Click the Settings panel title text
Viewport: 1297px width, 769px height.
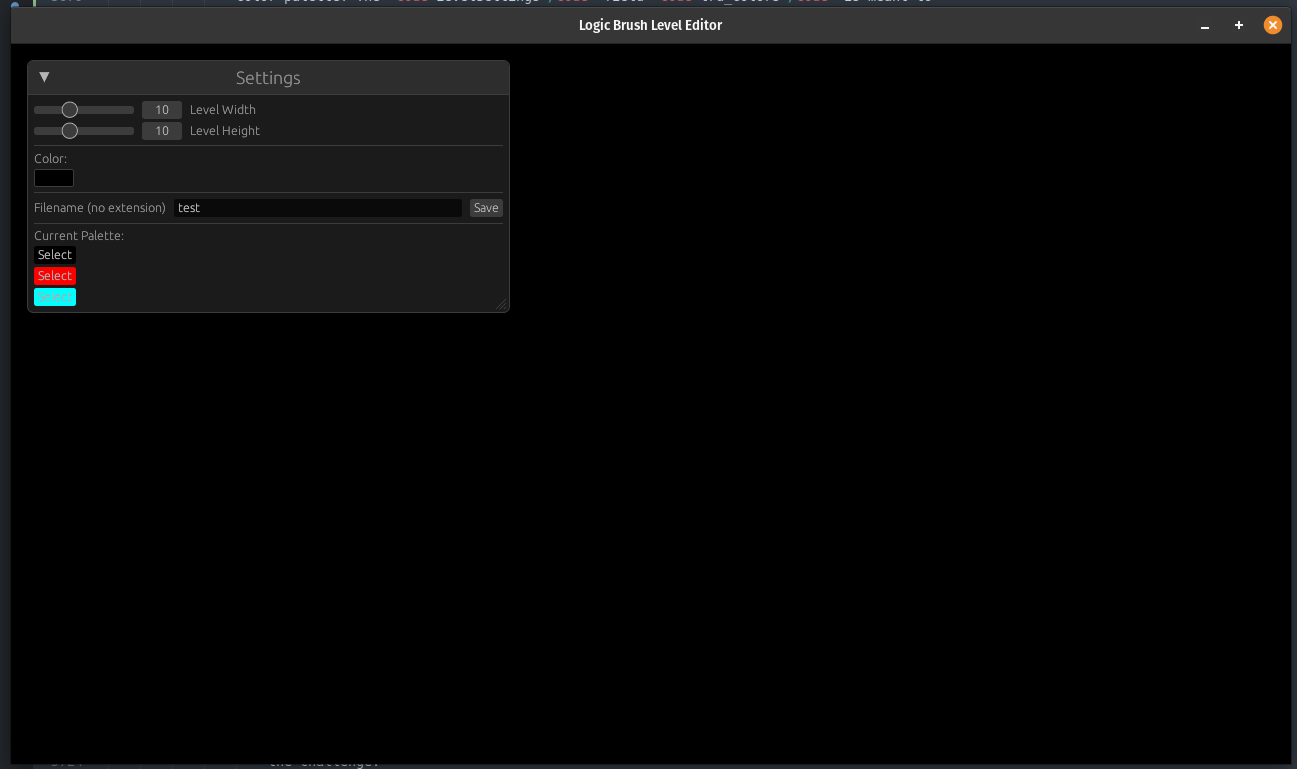click(268, 78)
